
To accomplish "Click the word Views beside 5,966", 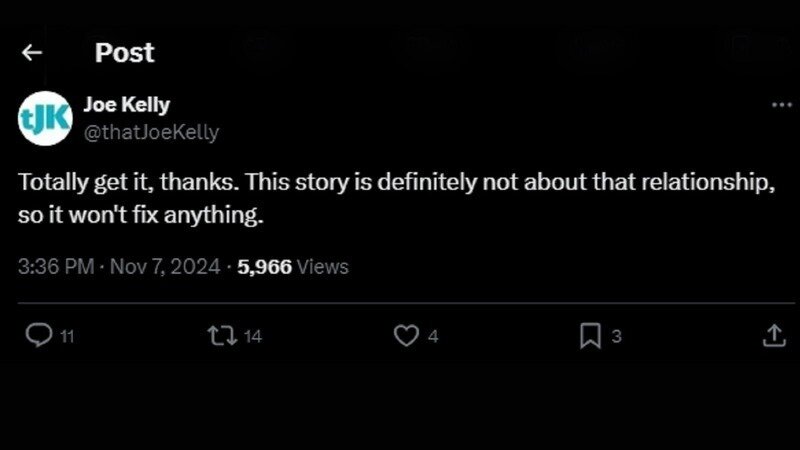I will pos(323,266).
